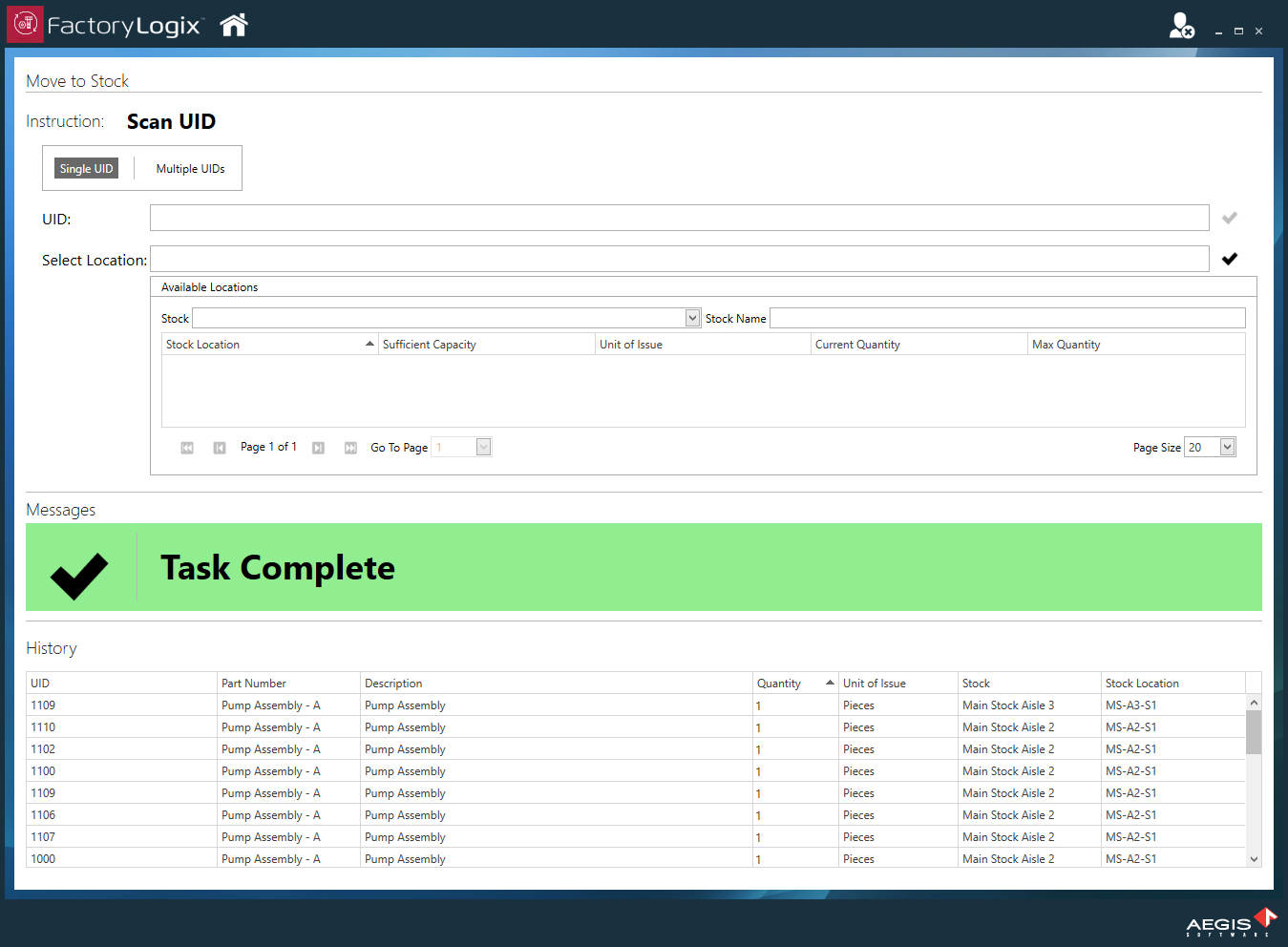
Task: Click the previous page arrow icon
Action: [219, 447]
